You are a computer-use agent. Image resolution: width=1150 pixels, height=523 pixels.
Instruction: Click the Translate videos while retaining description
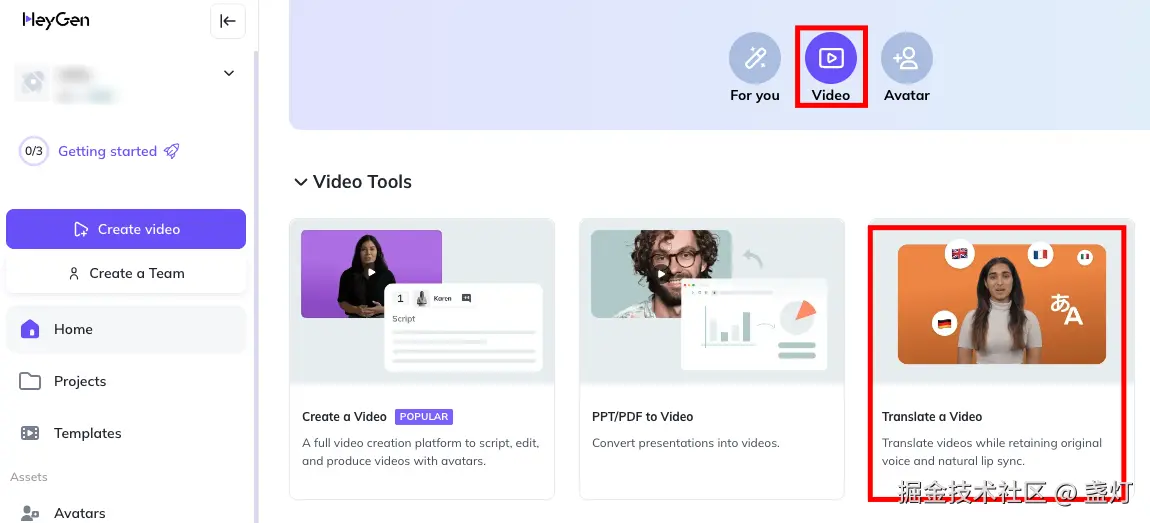tap(992, 452)
